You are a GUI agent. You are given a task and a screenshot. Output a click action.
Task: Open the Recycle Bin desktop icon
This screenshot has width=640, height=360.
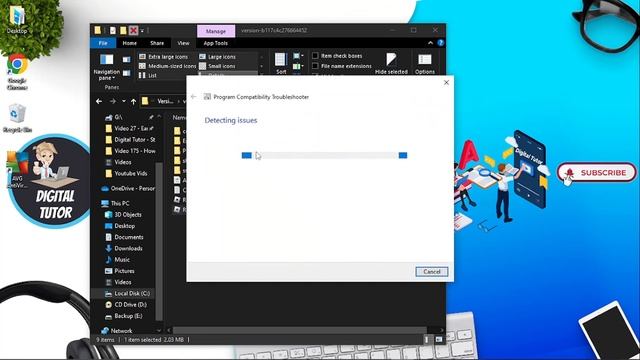(x=17, y=118)
